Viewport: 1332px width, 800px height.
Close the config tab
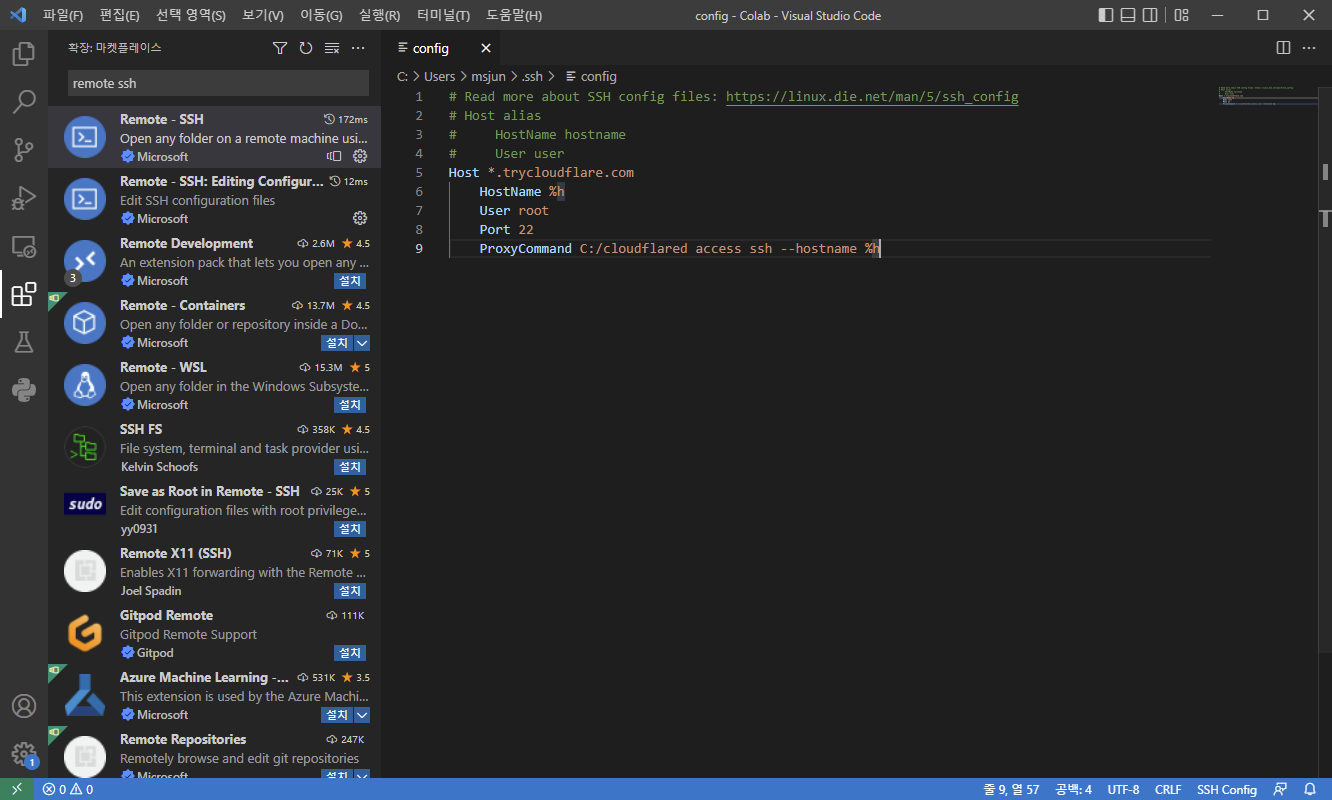point(486,48)
